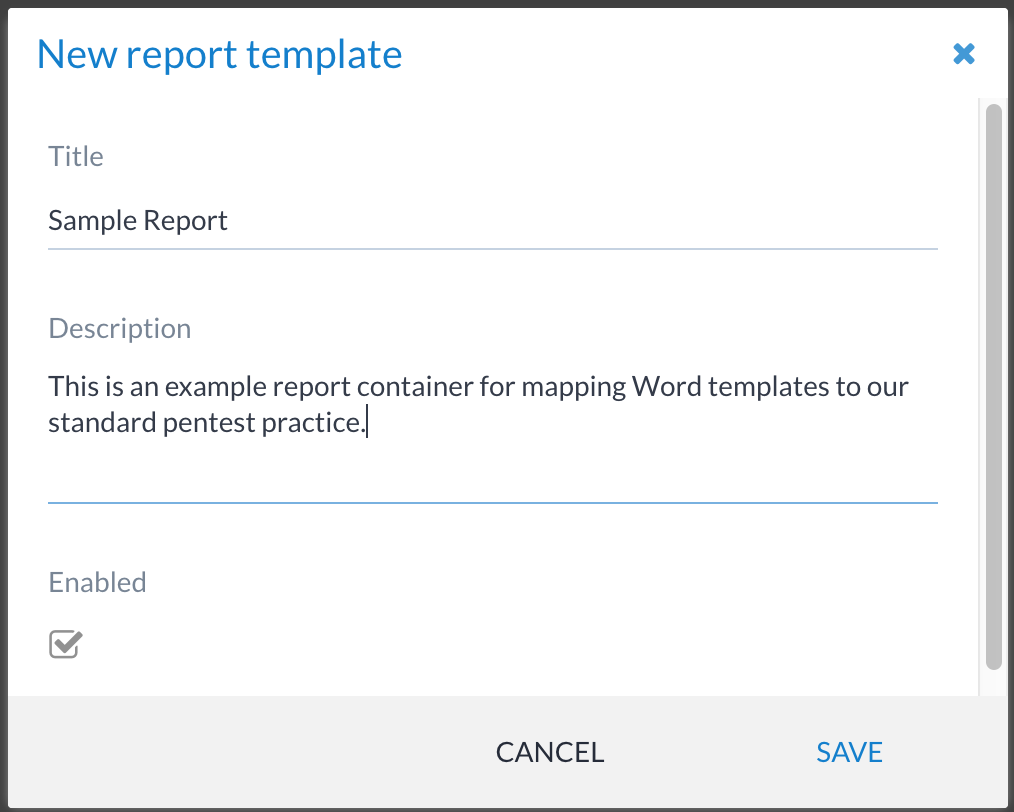Viewport: 1014px width, 812px height.
Task: Click the Title field label
Action: [76, 157]
